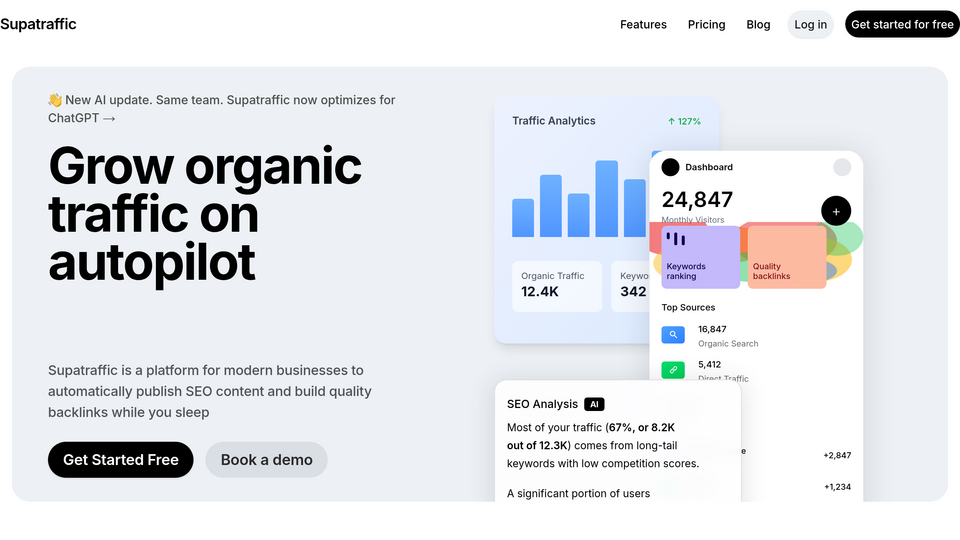Click the tallest bar in Traffic Analytics chart
The width and height of the screenshot is (960, 540).
pyautogui.click(x=607, y=198)
